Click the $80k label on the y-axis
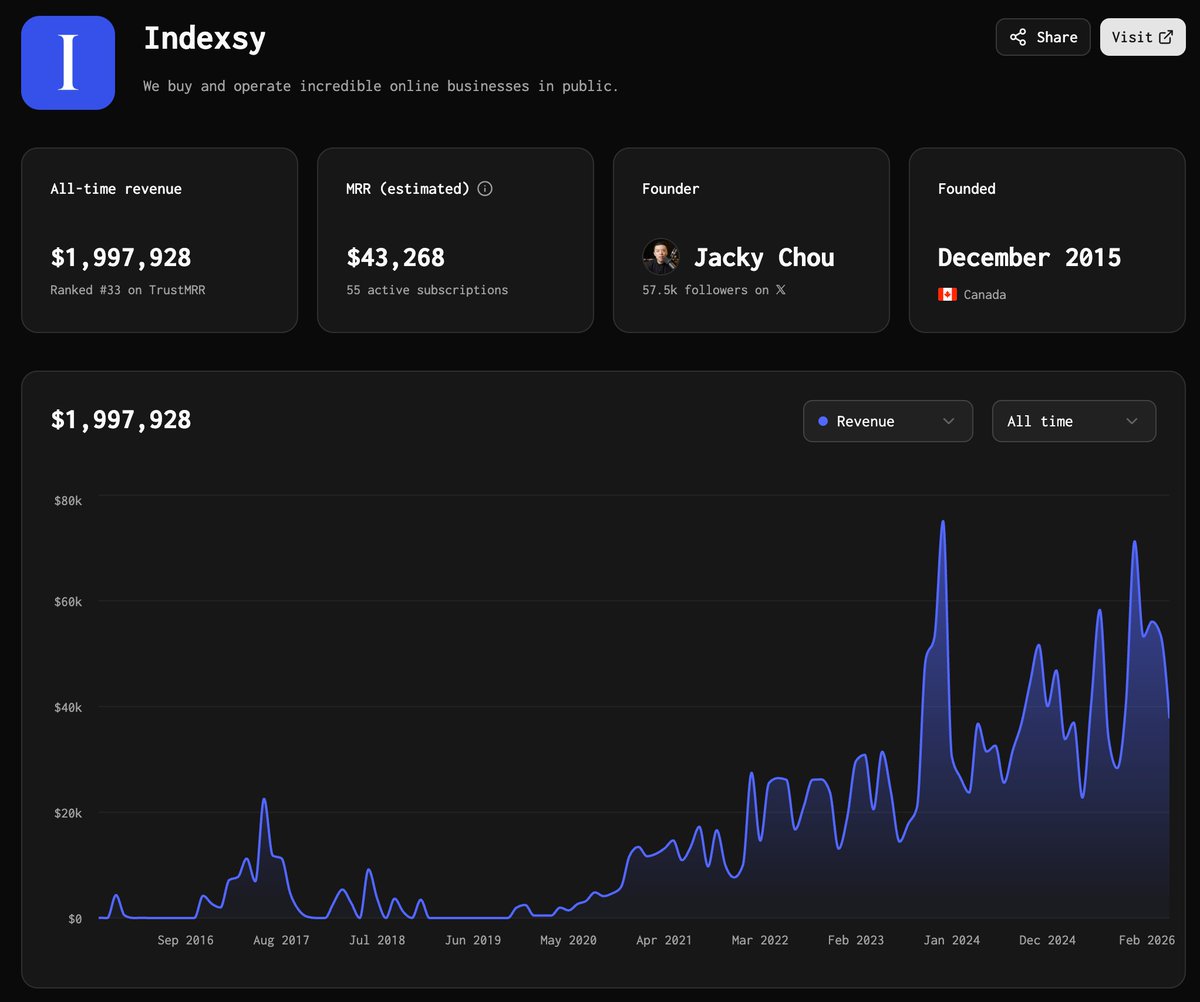The width and height of the screenshot is (1200, 1002). tap(68, 500)
